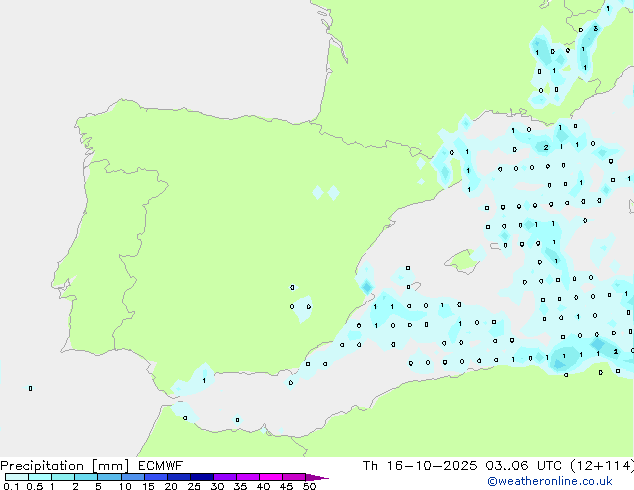The width and height of the screenshot is (634, 490).
Task: Pick the legend color swatch starting at 10
Action: [x=133, y=477]
